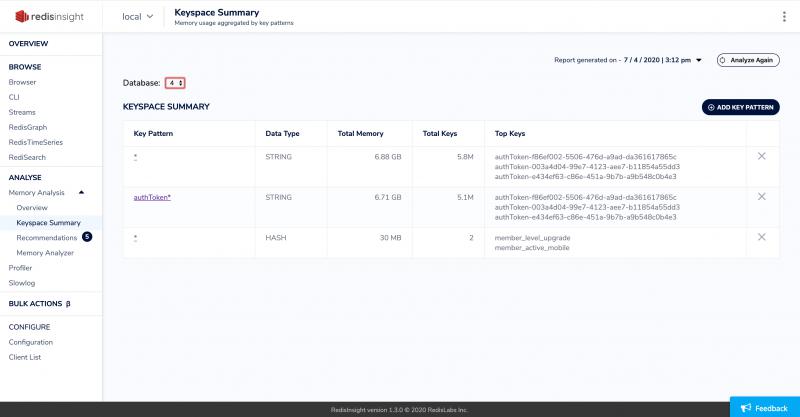The width and height of the screenshot is (800, 417).
Task: Open the * pattern in HASH row
Action: pyautogui.click(x=135, y=238)
